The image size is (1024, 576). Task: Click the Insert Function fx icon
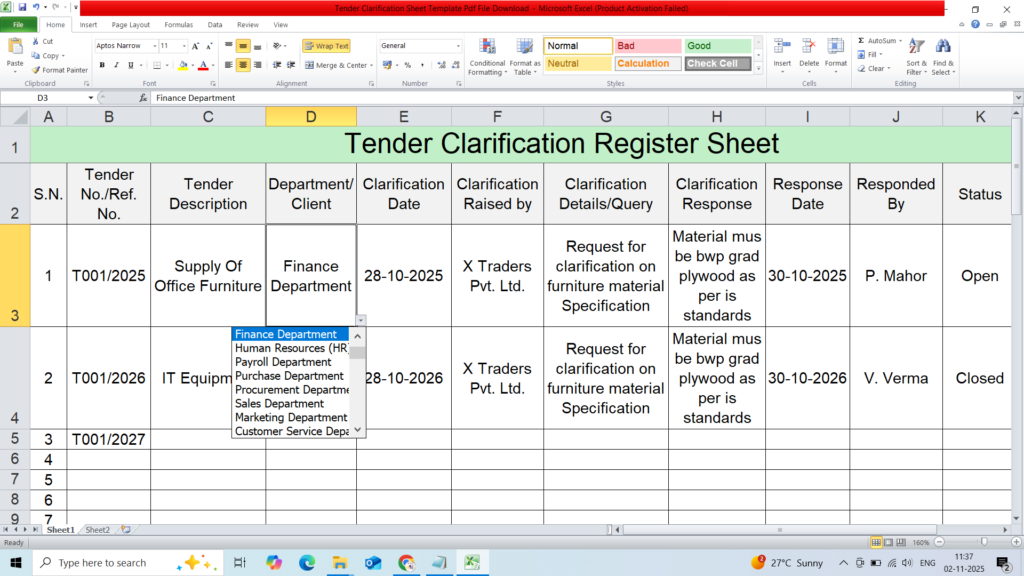pos(145,98)
